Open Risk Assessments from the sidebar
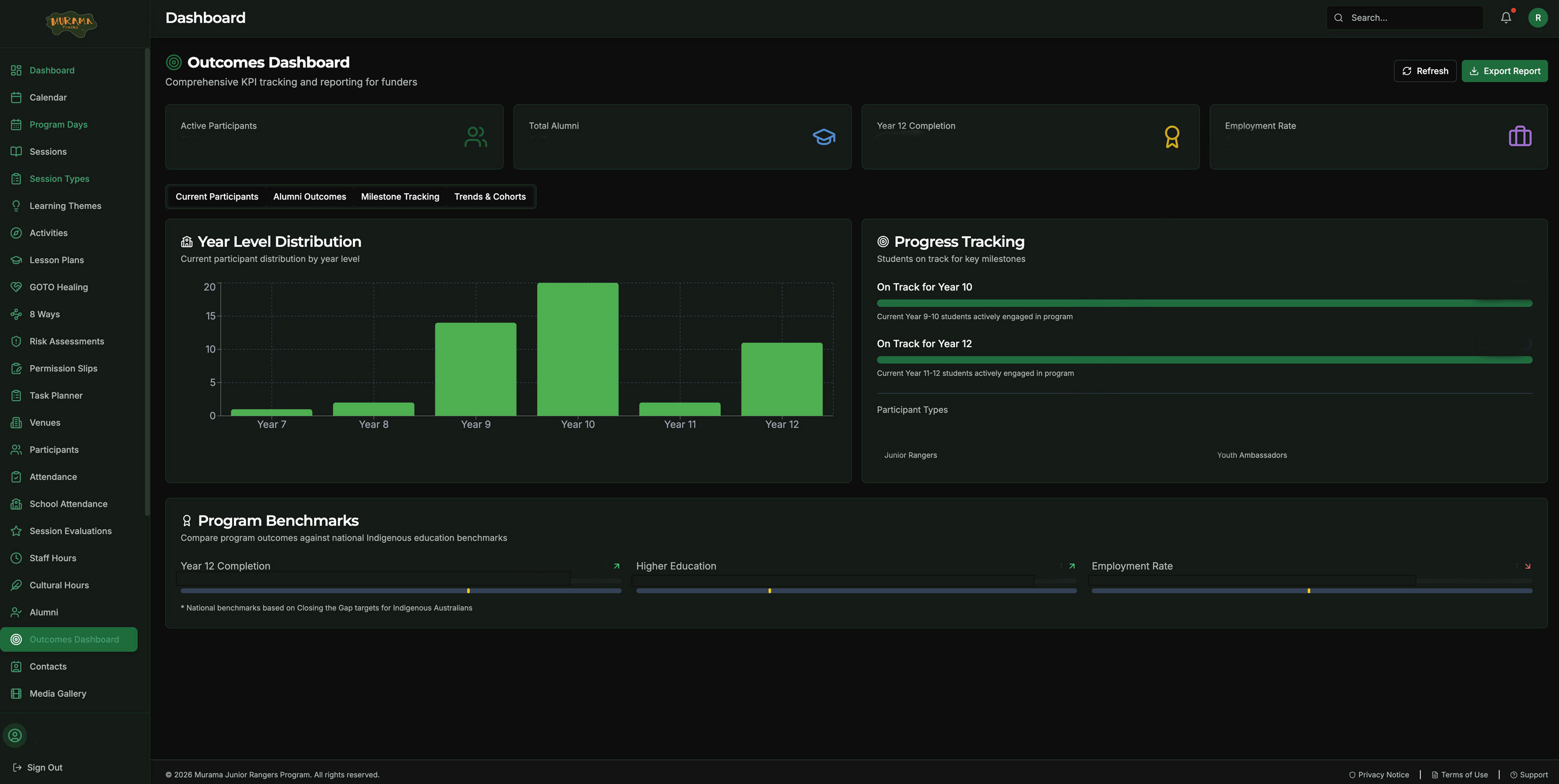Image resolution: width=1559 pixels, height=784 pixels. coord(67,341)
